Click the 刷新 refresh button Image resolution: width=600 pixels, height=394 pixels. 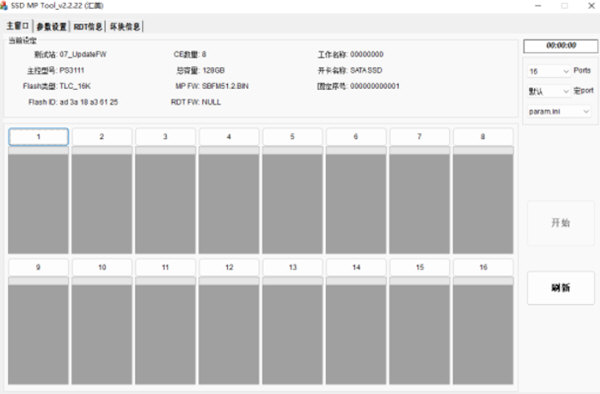(561, 288)
